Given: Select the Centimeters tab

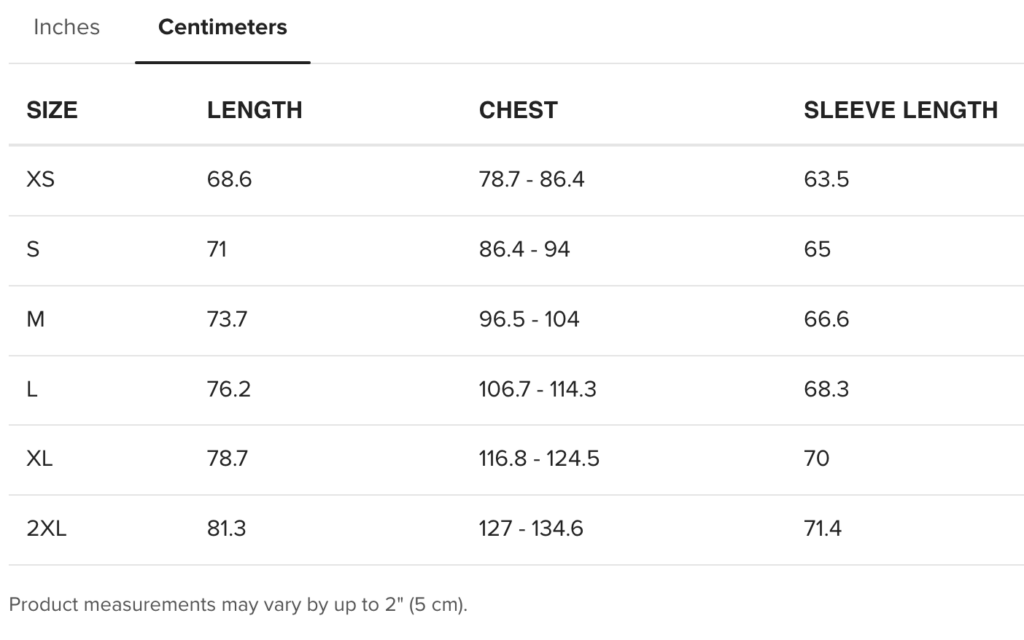Looking at the screenshot, I should 222,28.
